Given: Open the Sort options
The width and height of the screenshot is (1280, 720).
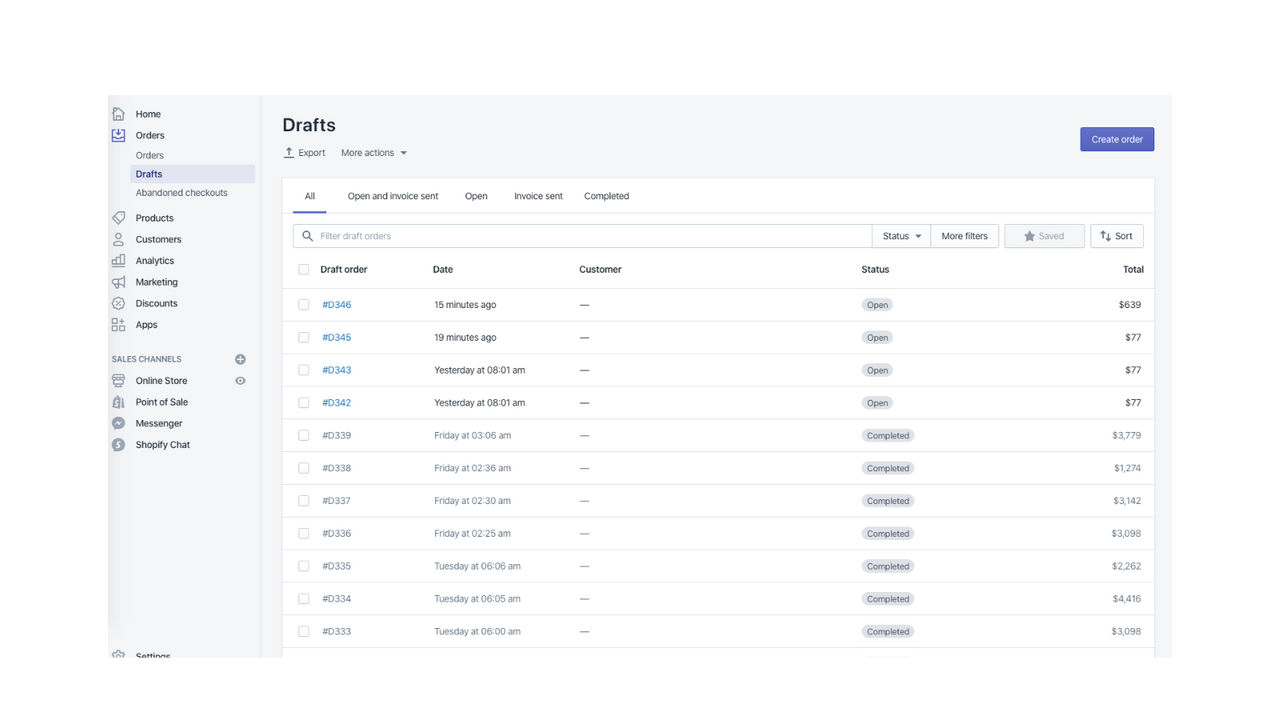Looking at the screenshot, I should click(1116, 235).
